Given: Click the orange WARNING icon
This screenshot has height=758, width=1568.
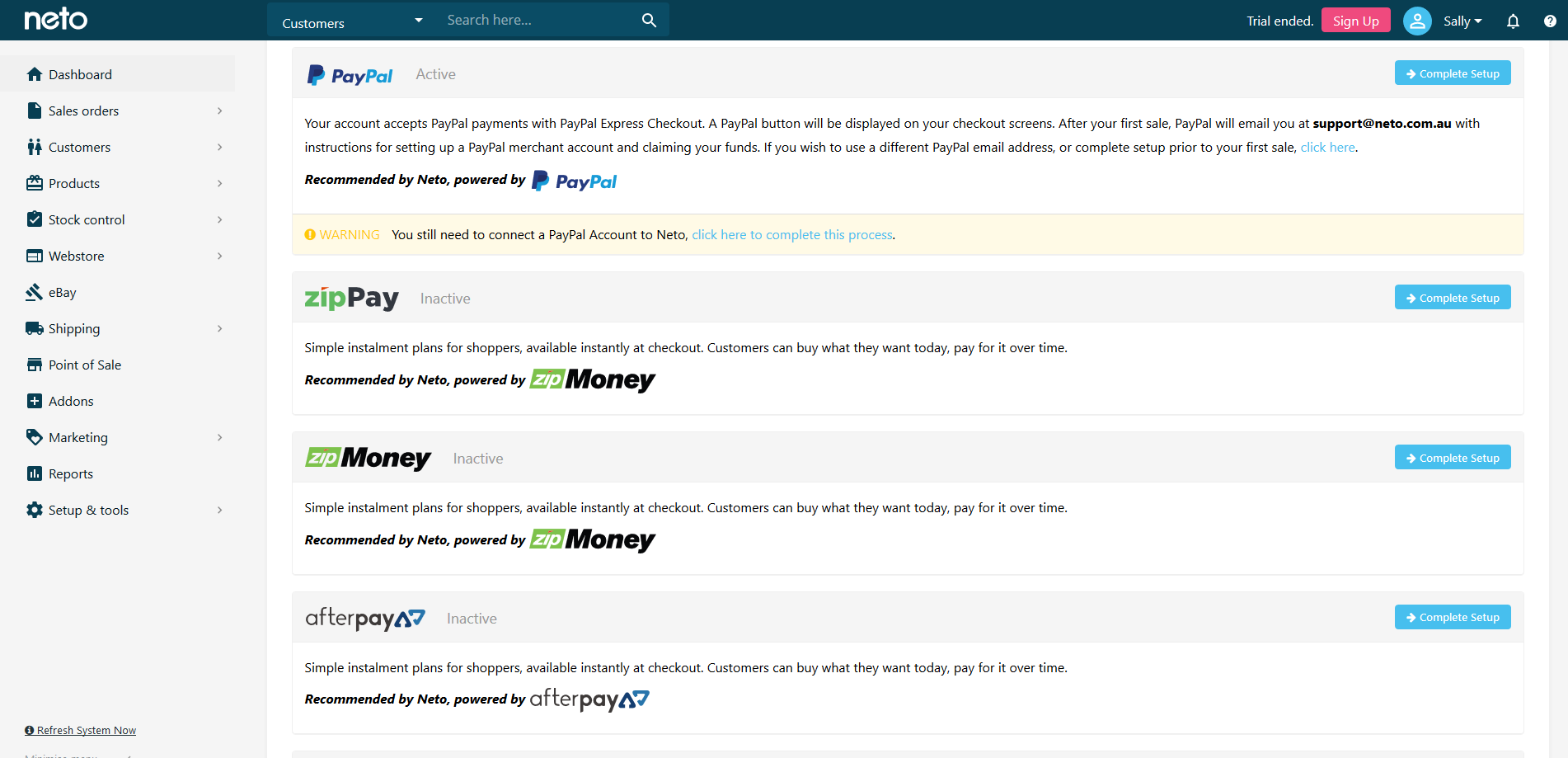Looking at the screenshot, I should (x=310, y=234).
